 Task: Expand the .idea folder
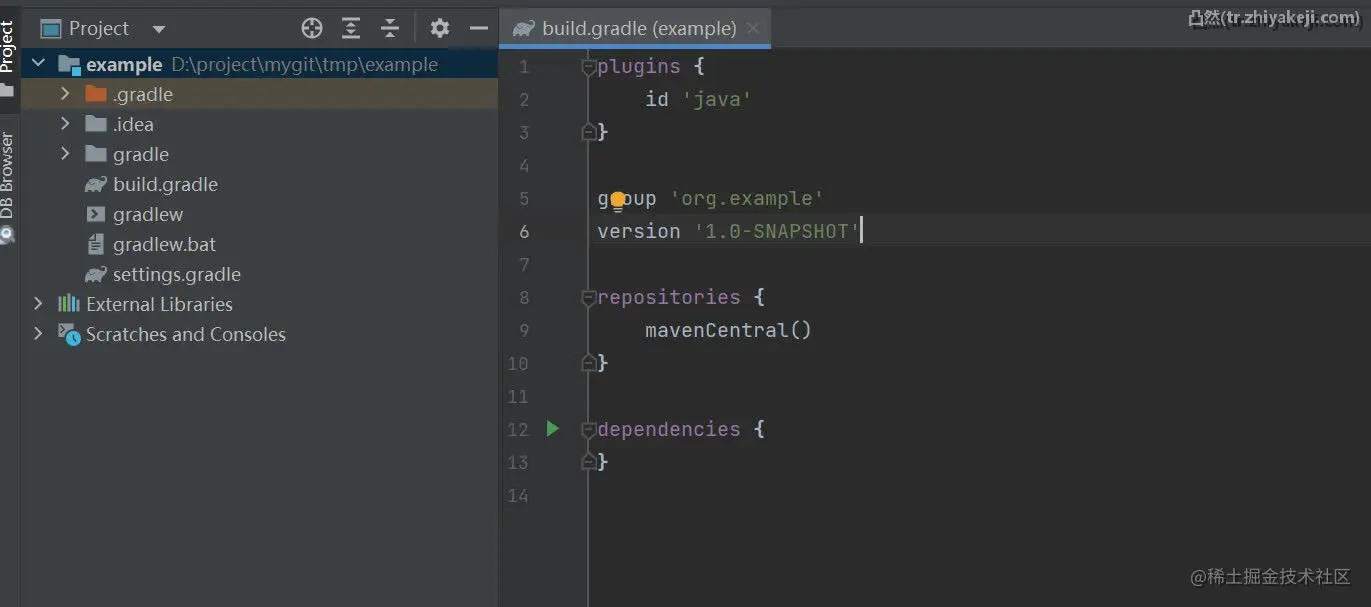pyautogui.click(x=65, y=124)
